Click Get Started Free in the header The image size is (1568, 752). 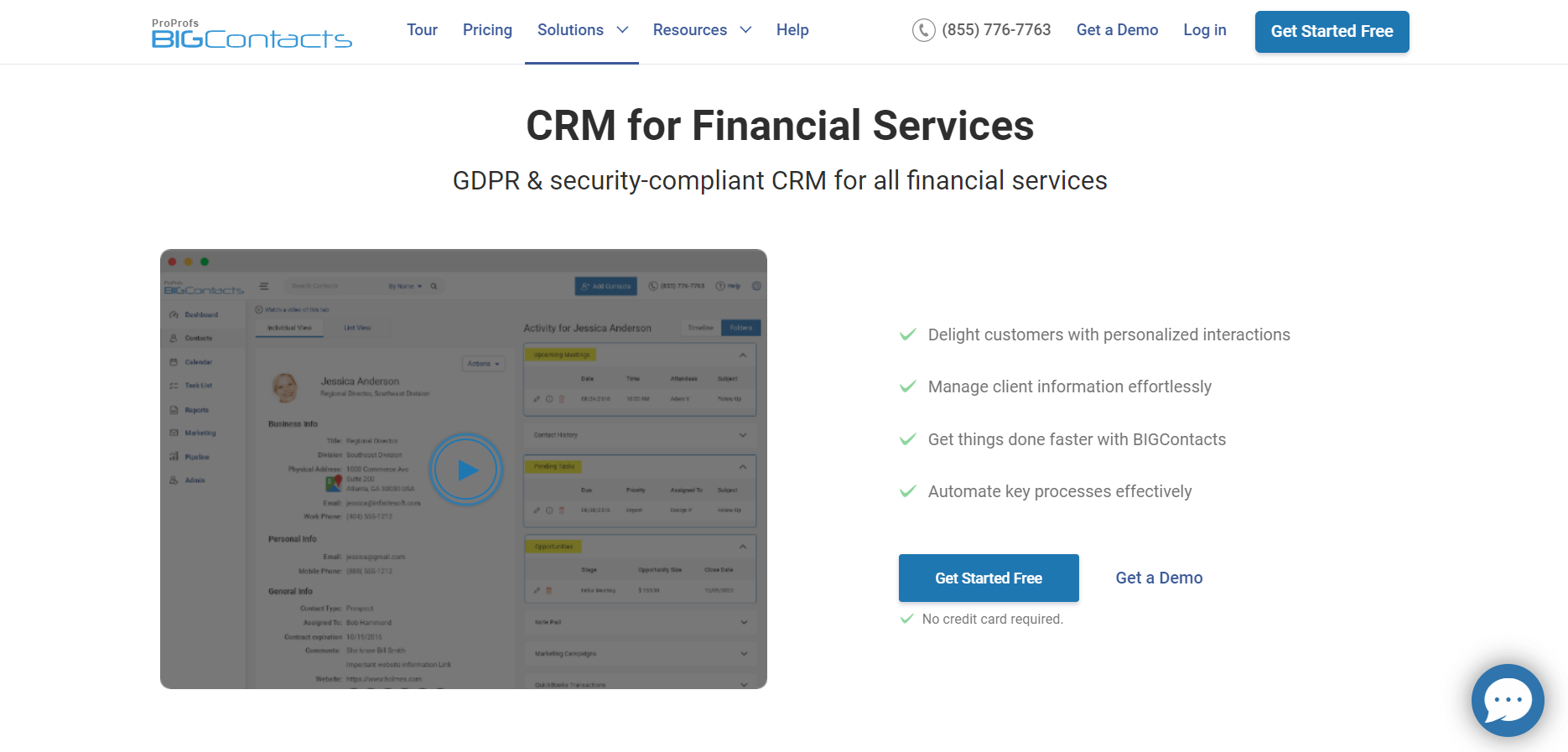tap(1332, 32)
